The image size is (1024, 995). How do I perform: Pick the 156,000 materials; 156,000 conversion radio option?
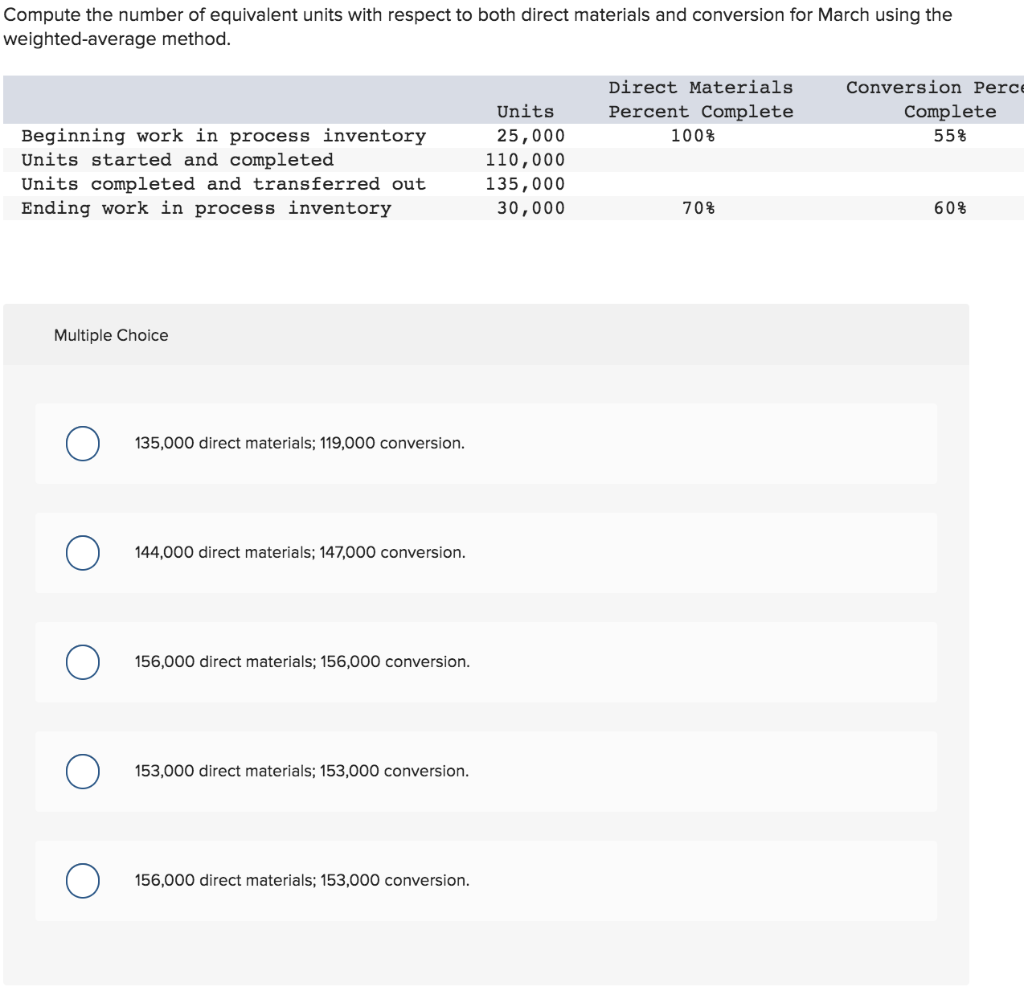83,662
